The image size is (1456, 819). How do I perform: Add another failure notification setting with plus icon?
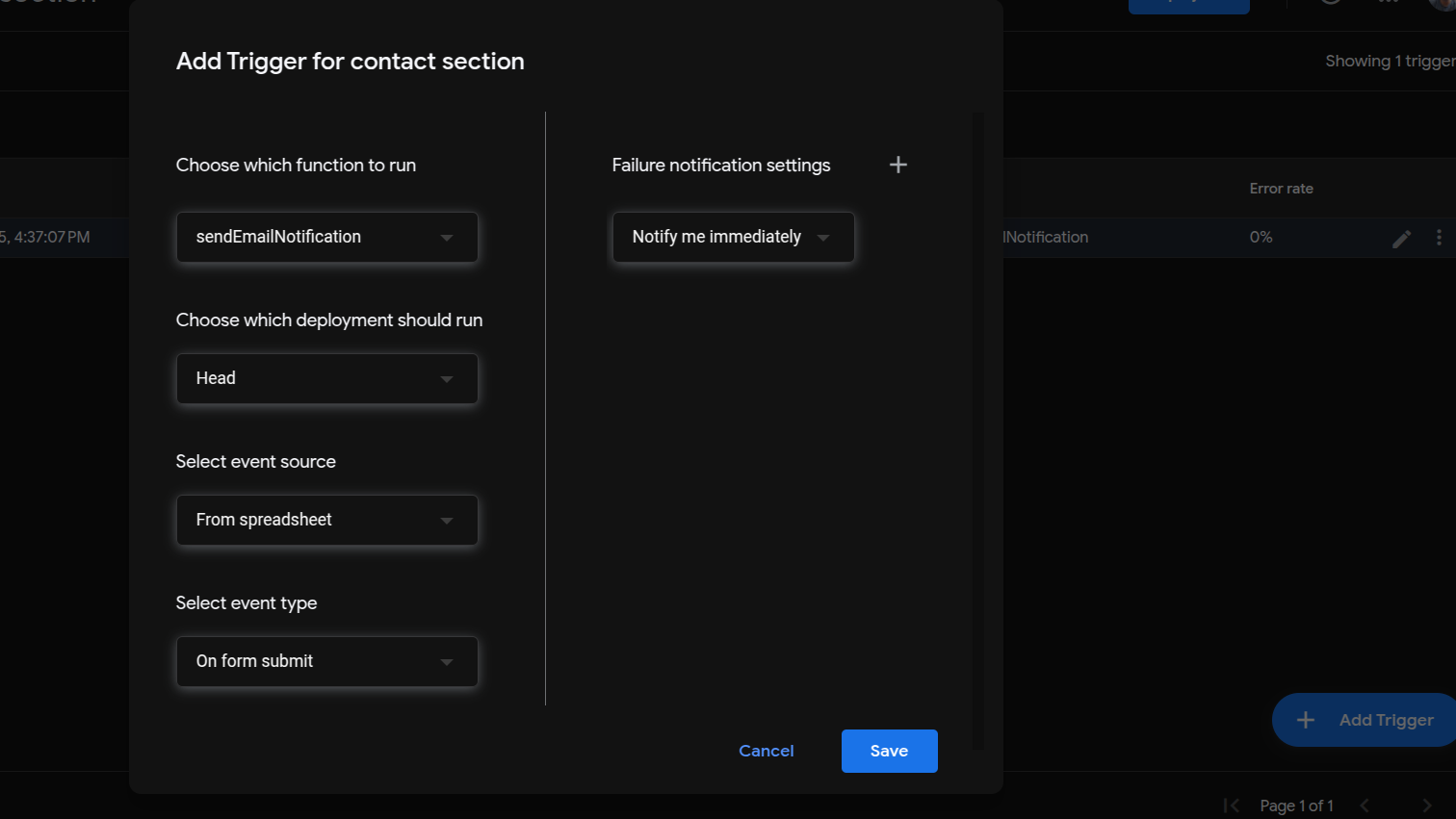pos(897,165)
